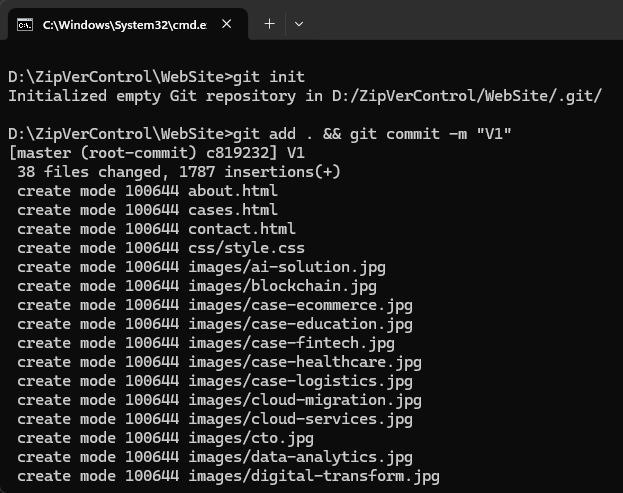Viewport: 623px width, 493px height.
Task: Click the commit hash c819232
Action: 242,153
